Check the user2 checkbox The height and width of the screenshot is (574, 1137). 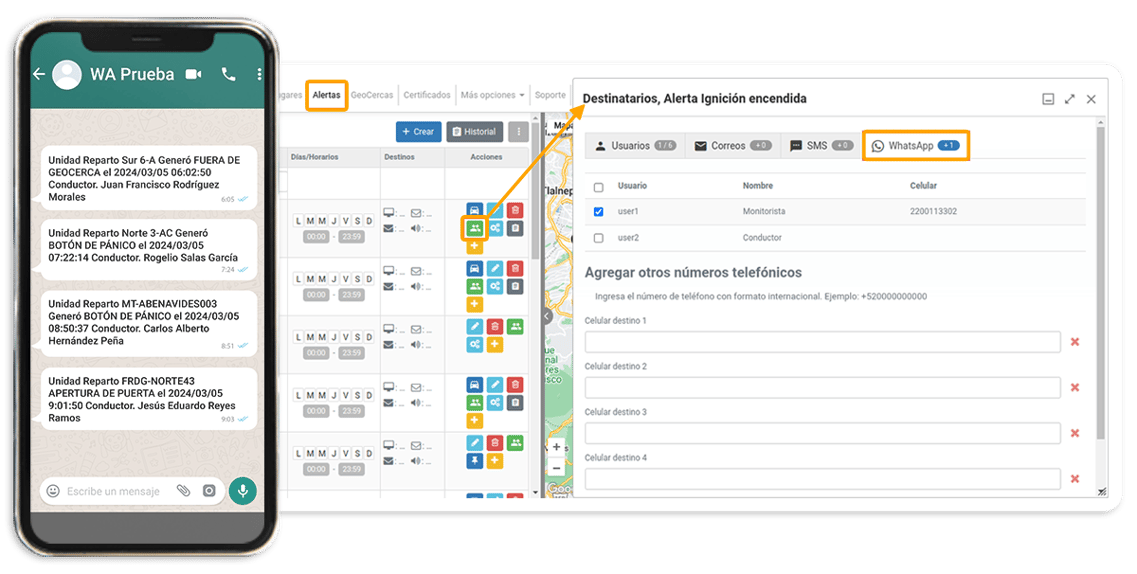click(x=598, y=238)
